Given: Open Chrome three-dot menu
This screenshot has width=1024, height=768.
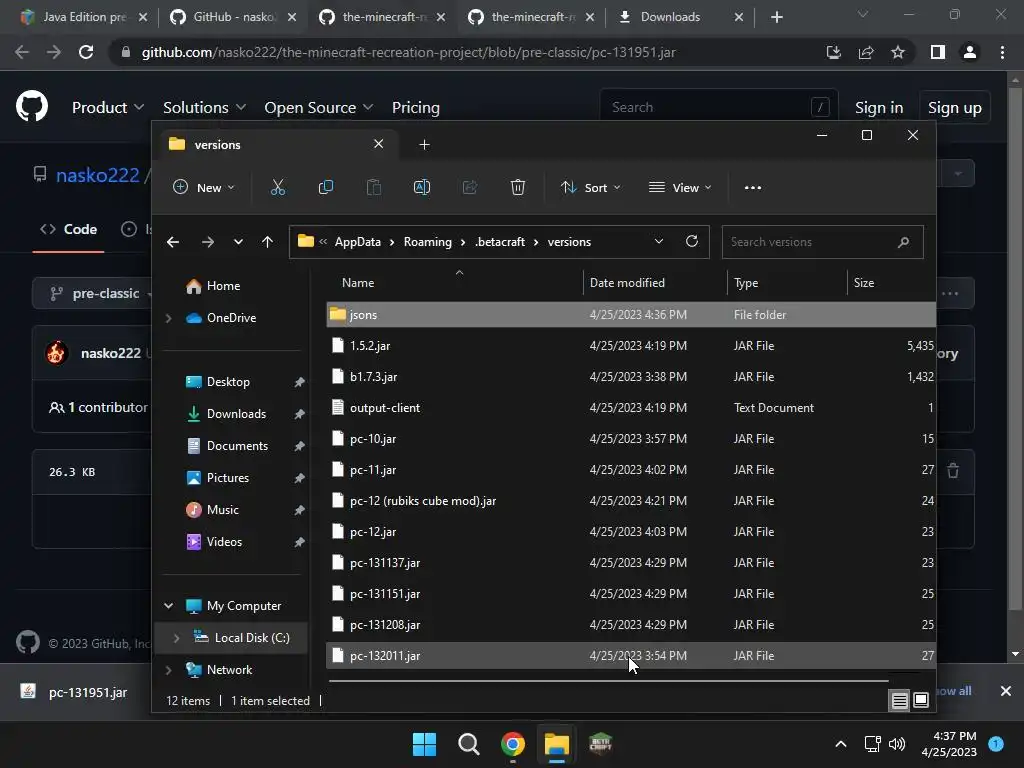Looking at the screenshot, I should tap(1002, 52).
